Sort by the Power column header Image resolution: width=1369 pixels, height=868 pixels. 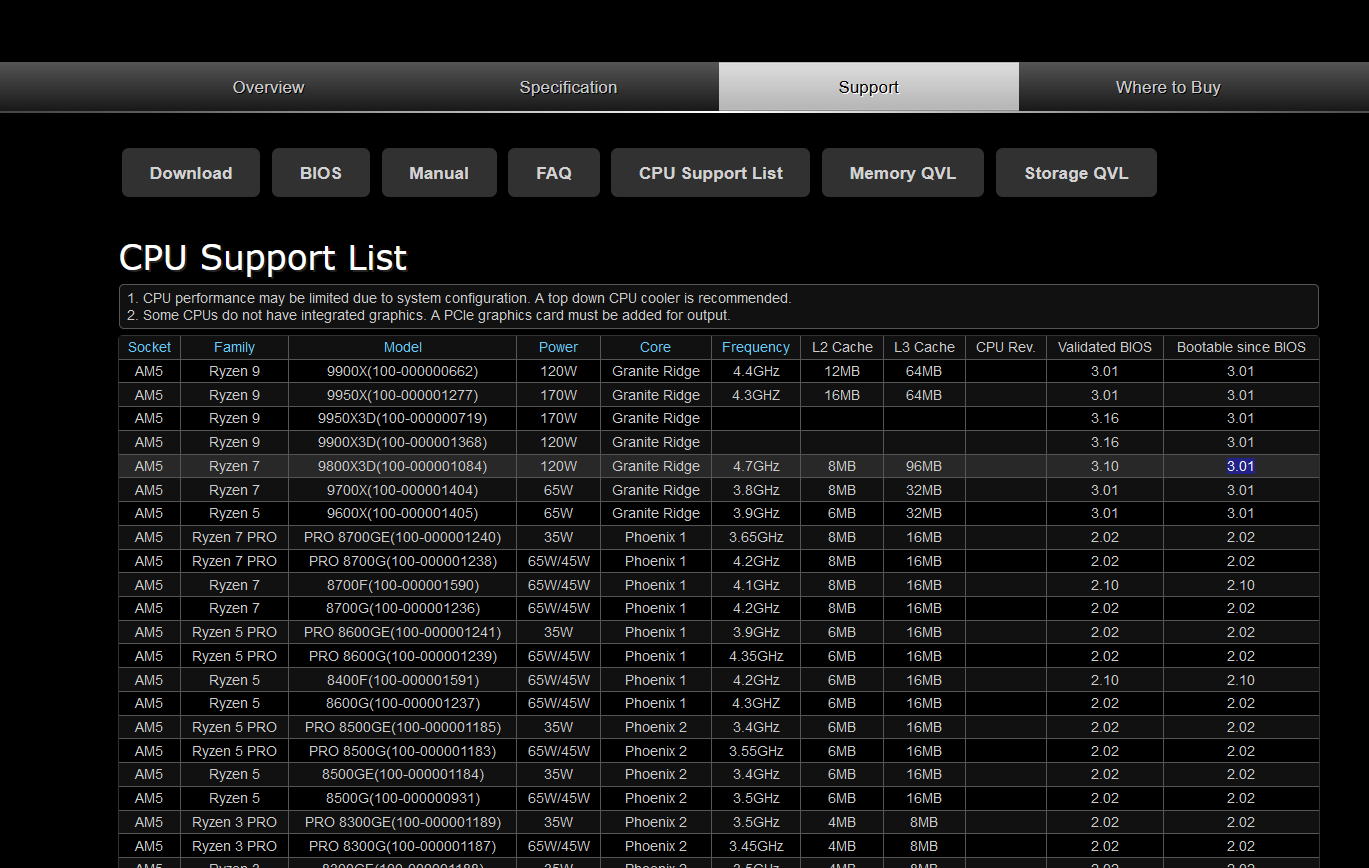[x=558, y=347]
